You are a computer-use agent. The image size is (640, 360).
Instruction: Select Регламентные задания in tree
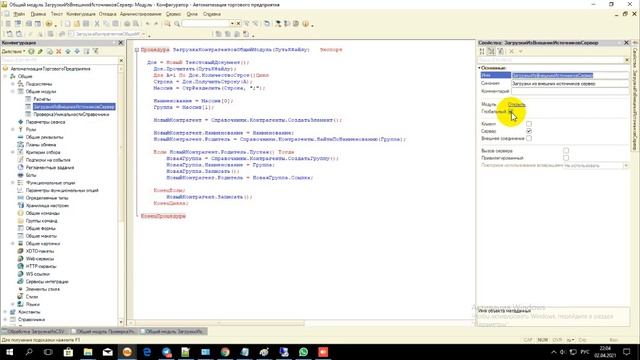(x=50, y=167)
